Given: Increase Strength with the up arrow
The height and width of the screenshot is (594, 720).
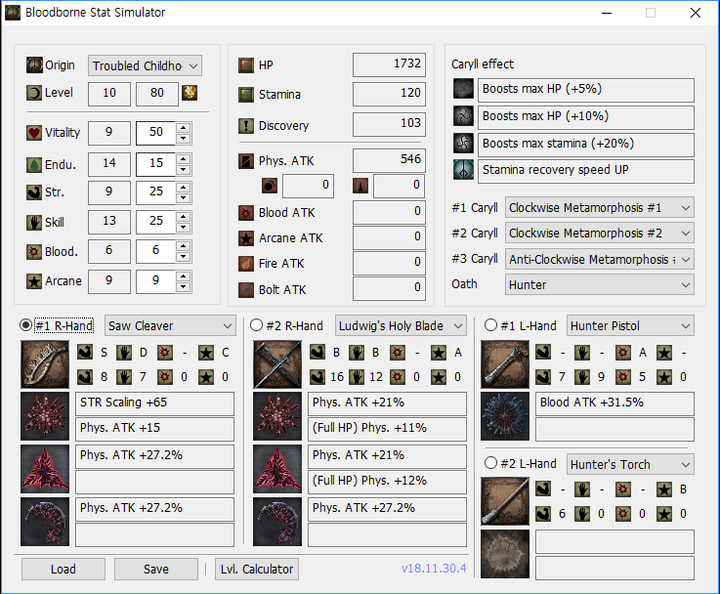Looking at the screenshot, I should click(184, 188).
